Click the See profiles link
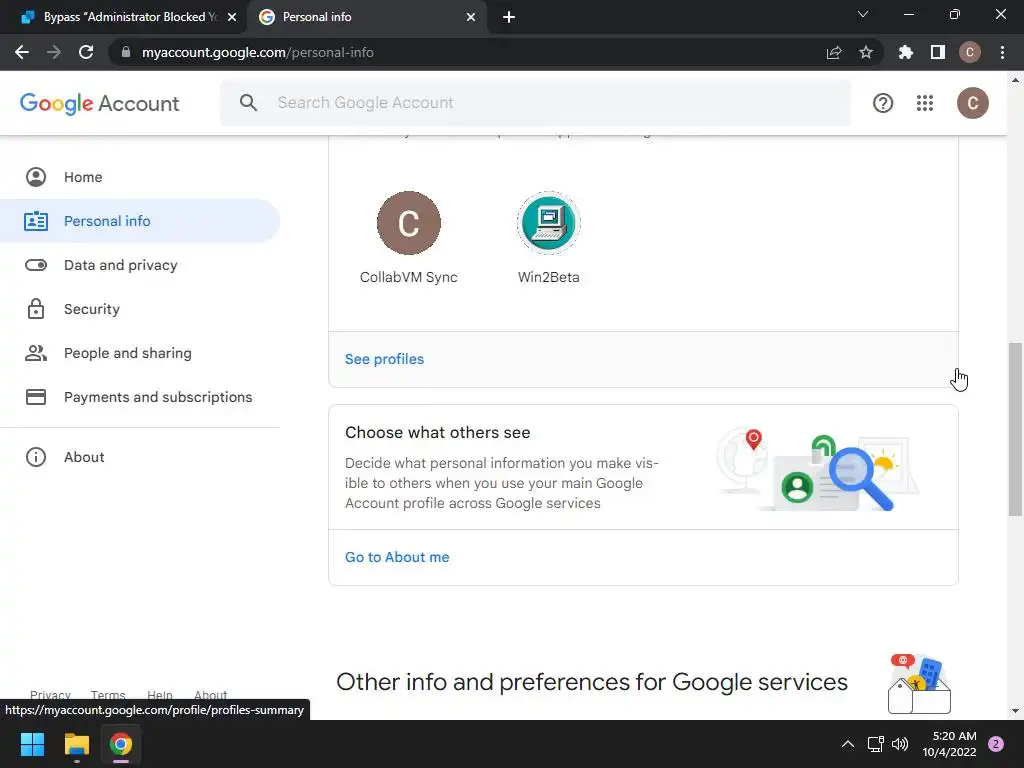This screenshot has width=1024, height=768. pos(384,359)
